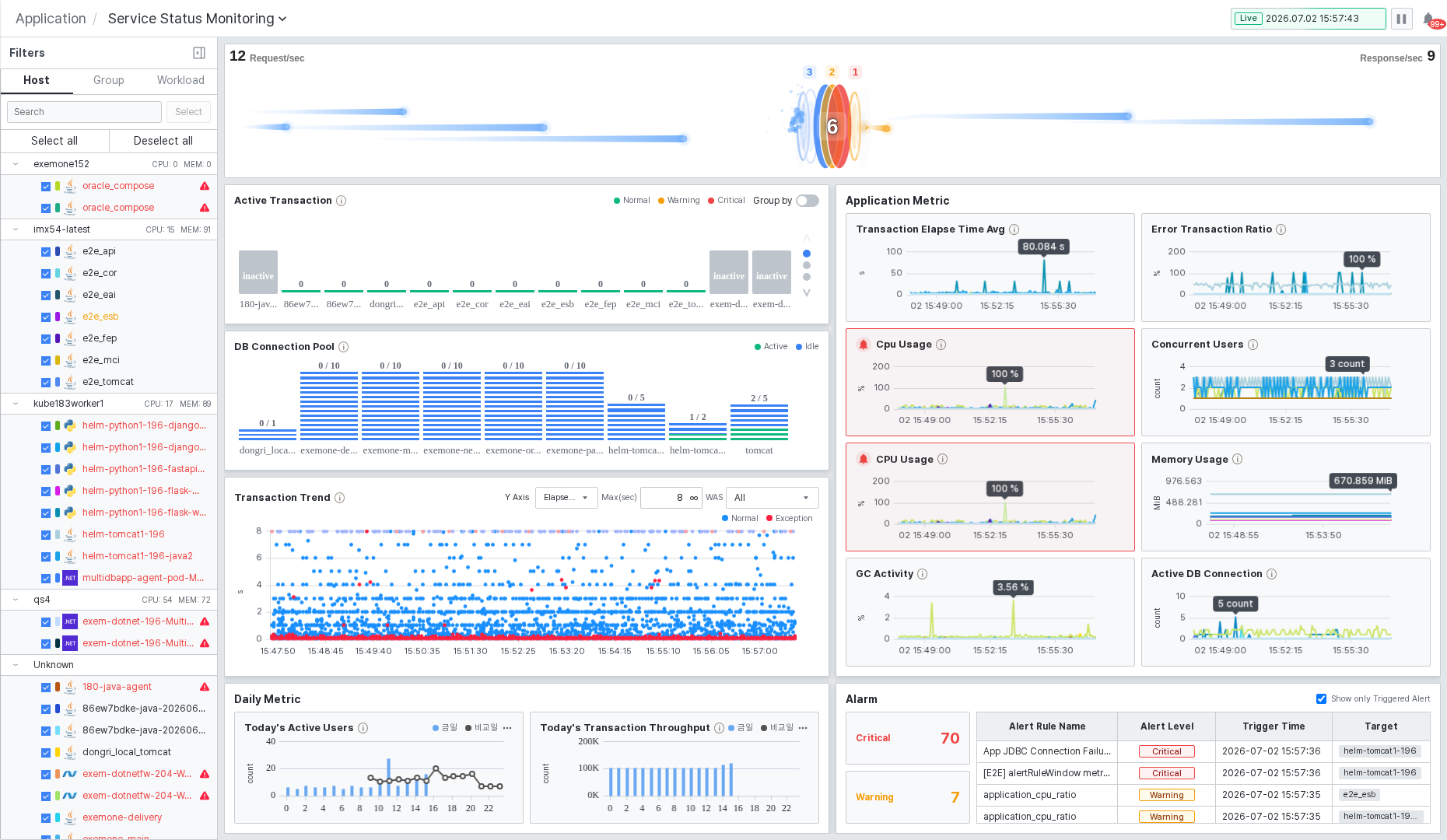Click Java icon of e2e_api
Image resolution: width=1447 pixels, height=840 pixels.
point(70,251)
